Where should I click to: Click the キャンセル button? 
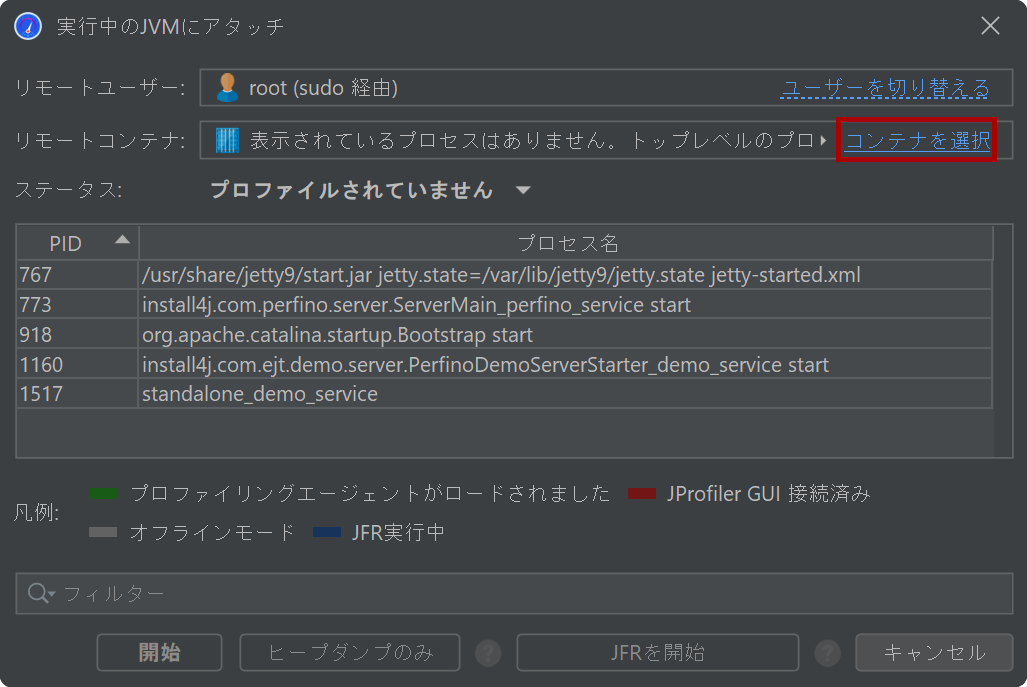tap(934, 652)
